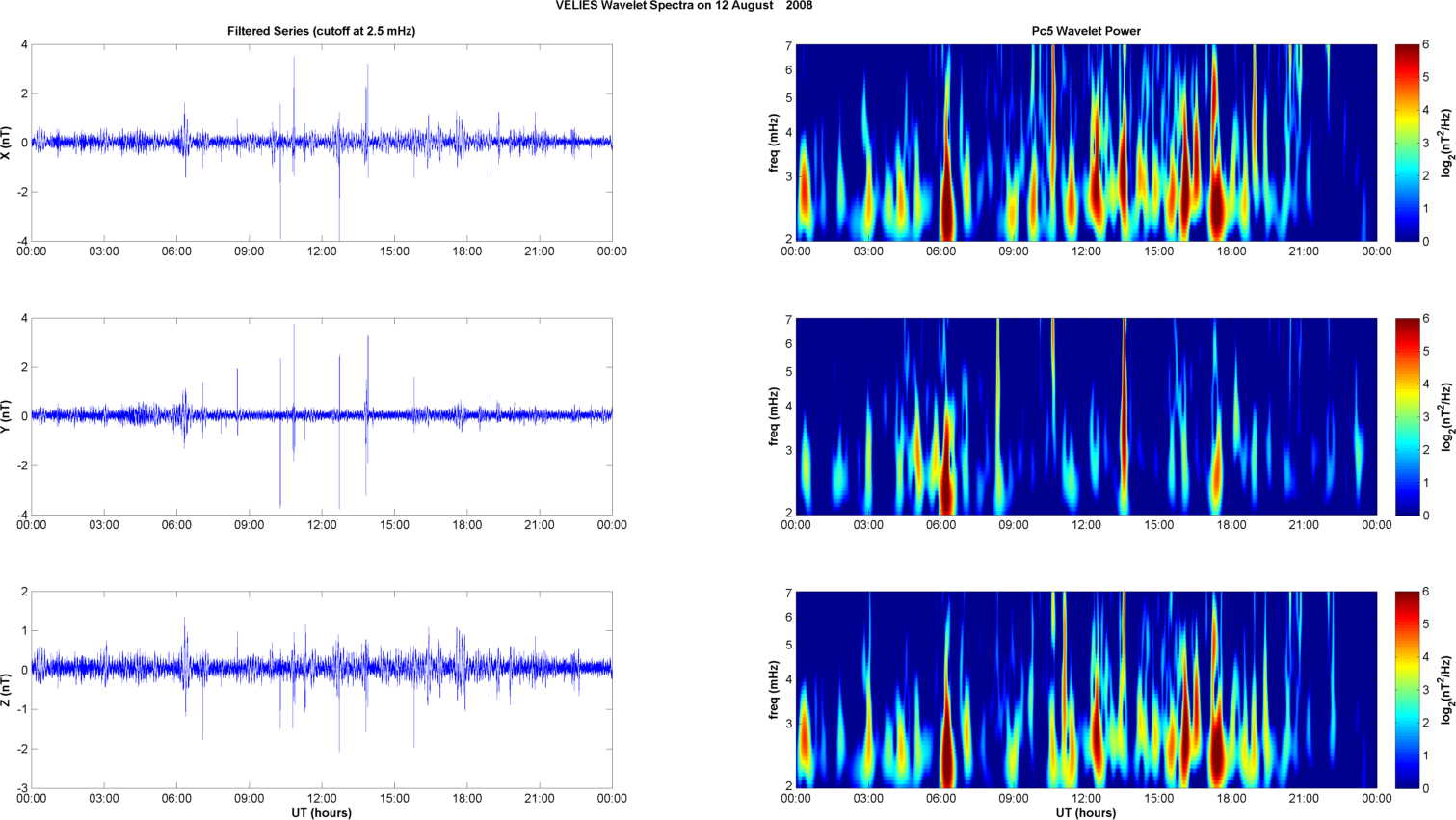
Task: Click 'UT (hours)' label under the Z series plot
Action: click(322, 813)
